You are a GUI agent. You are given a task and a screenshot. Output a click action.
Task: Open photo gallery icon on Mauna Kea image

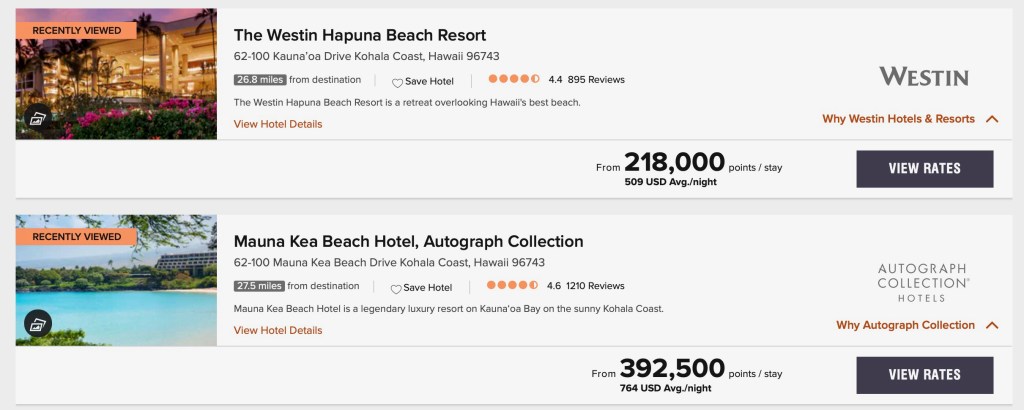tap(38, 324)
